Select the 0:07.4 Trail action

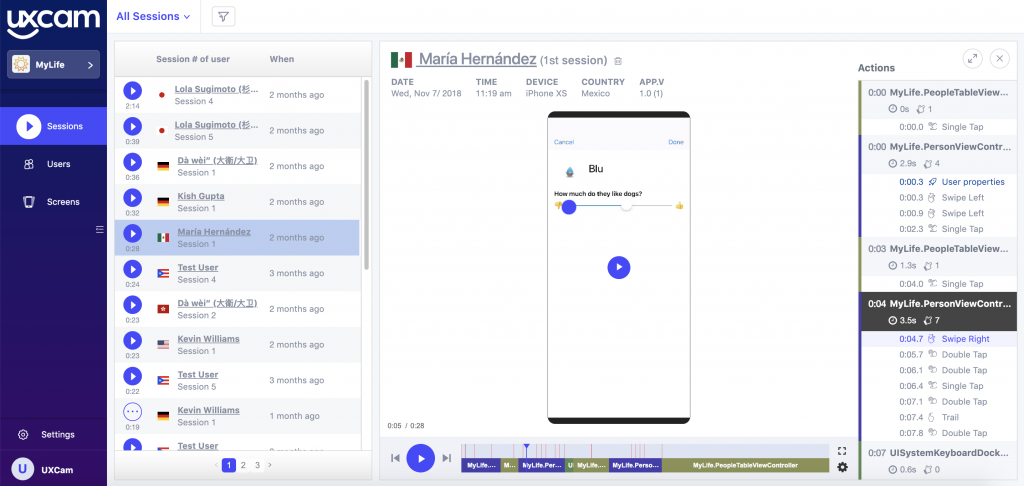(938, 417)
